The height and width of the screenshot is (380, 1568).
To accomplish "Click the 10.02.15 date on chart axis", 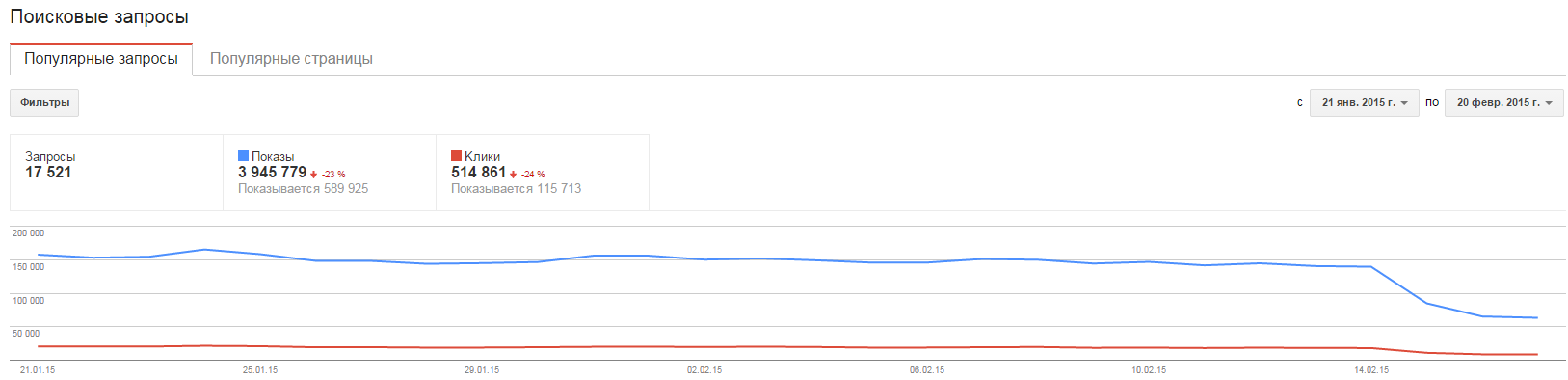I will (1149, 370).
